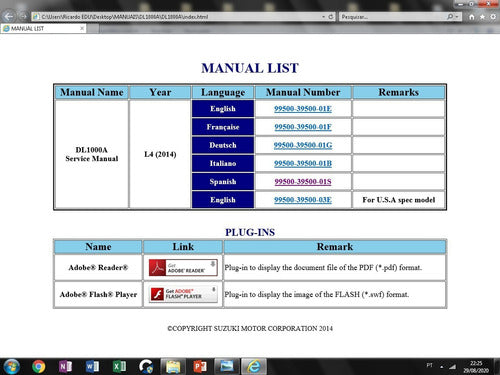Screen dimensions: 500x375
Task: Click the Get Adobe Reader badge
Action: tap(183, 268)
